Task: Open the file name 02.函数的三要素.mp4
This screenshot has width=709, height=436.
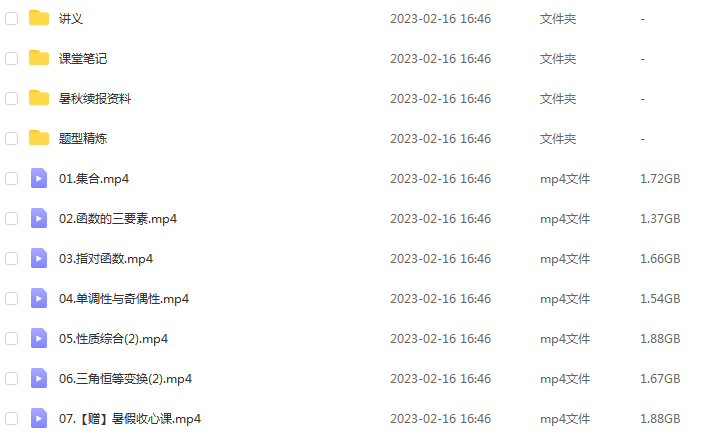Action: (118, 219)
